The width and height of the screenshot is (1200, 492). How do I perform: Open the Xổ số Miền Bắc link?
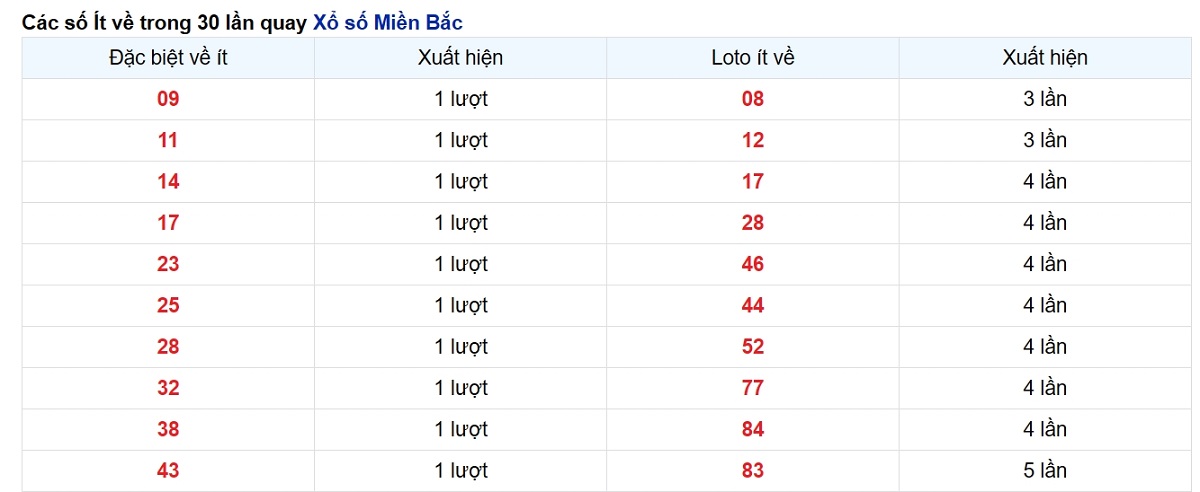(387, 21)
